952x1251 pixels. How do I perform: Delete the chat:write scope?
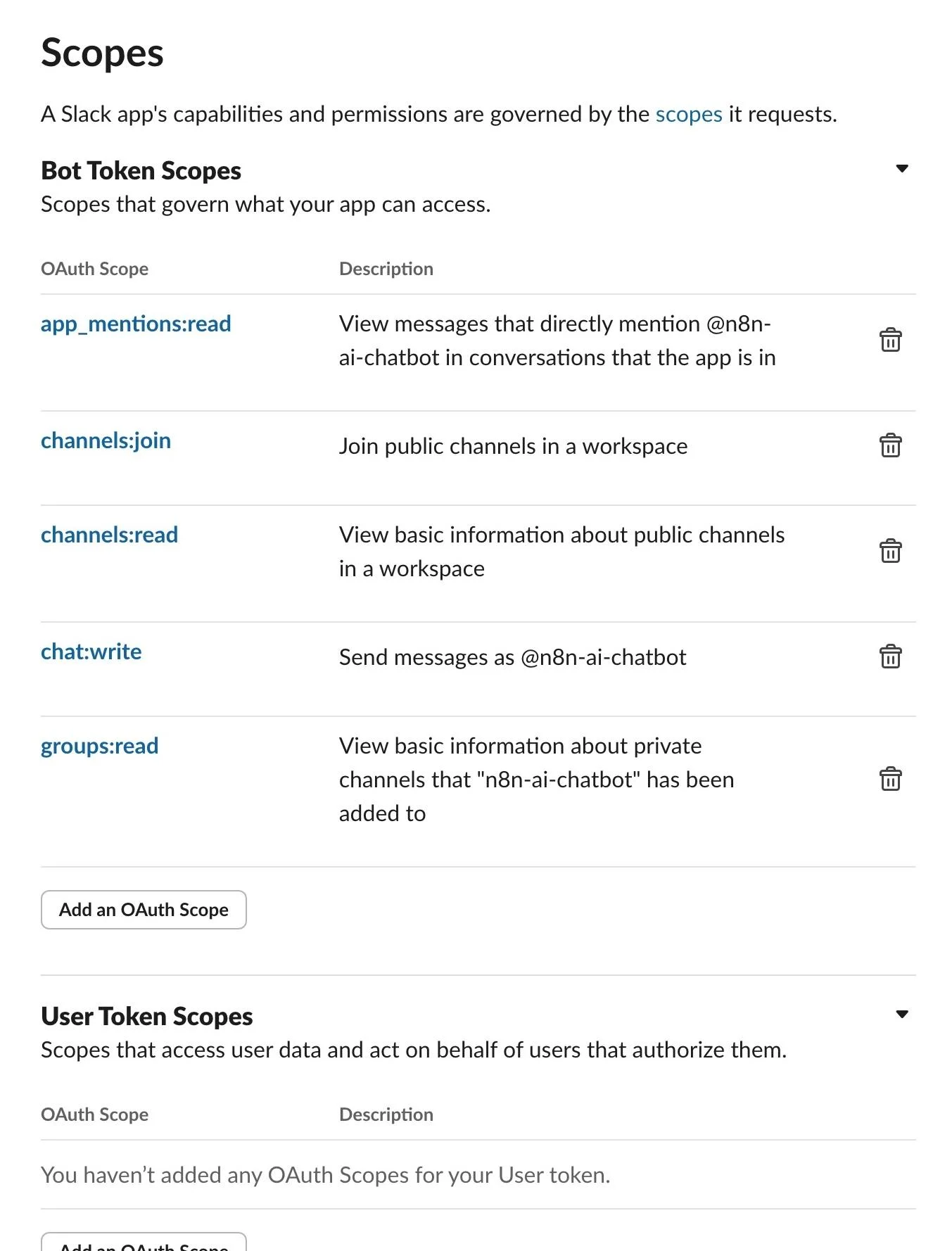tap(890, 656)
